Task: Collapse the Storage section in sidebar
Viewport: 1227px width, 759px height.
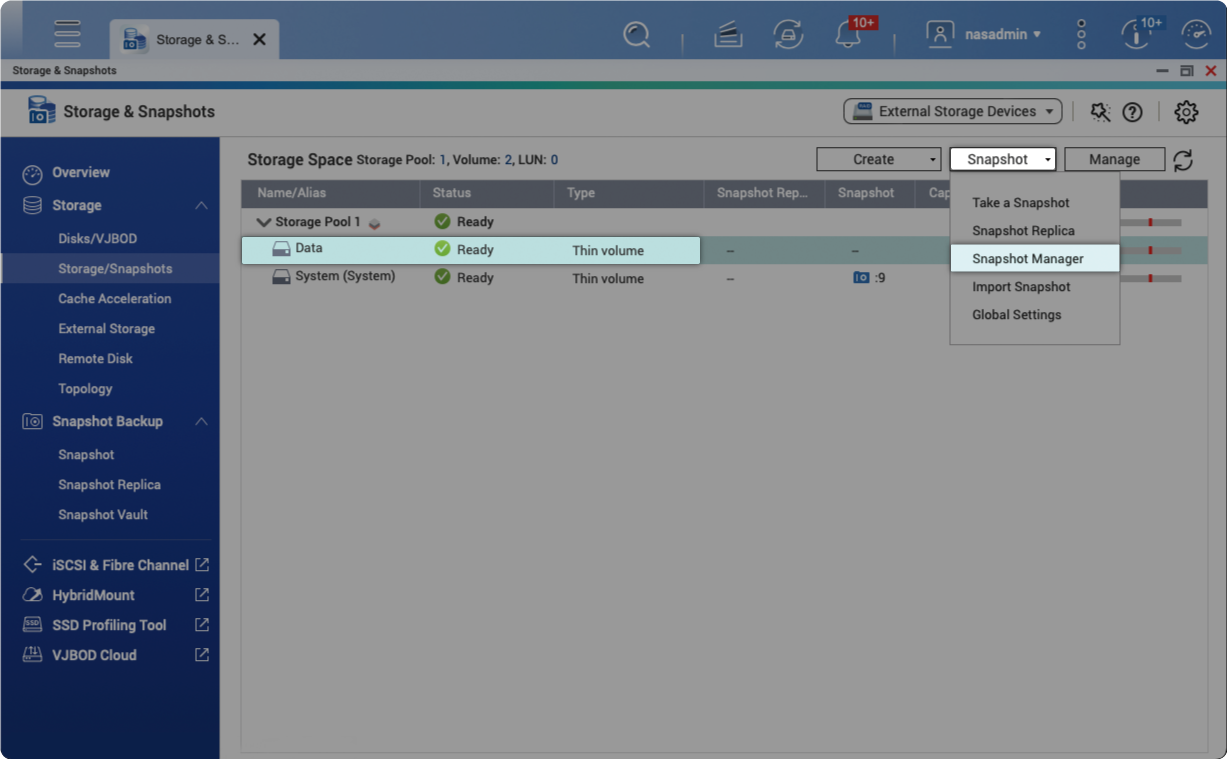Action: (x=201, y=205)
